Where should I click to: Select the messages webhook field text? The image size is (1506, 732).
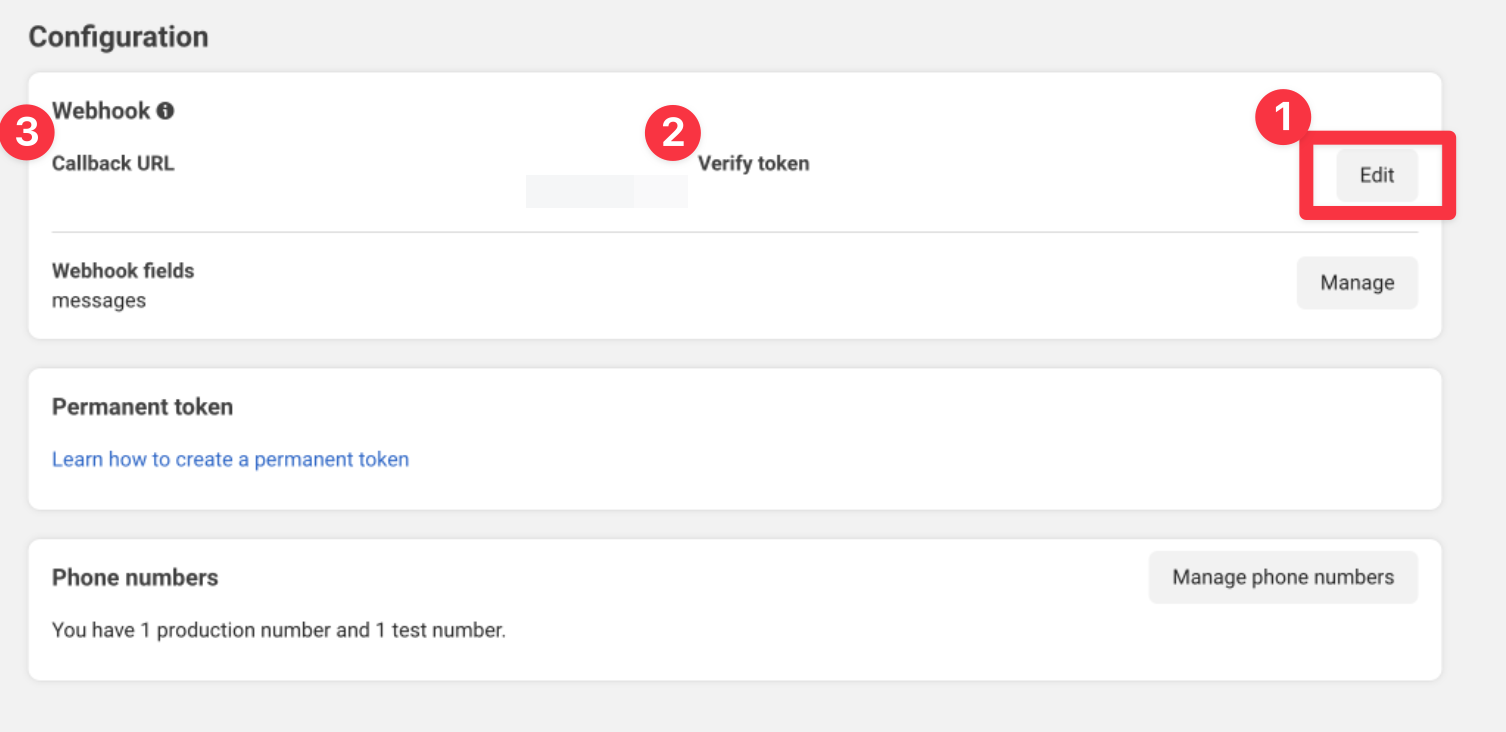tap(99, 300)
